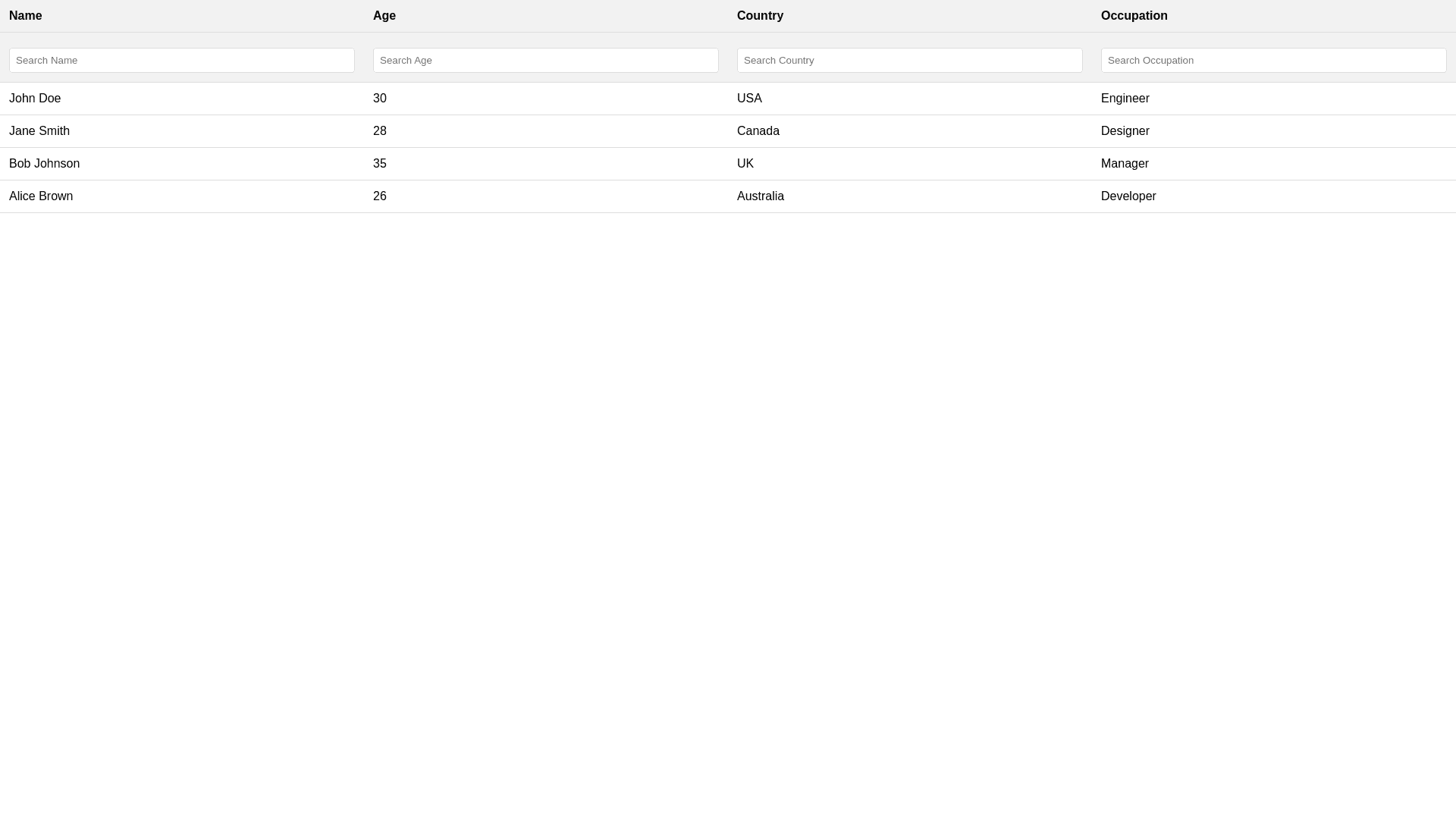The height and width of the screenshot is (819, 1456).
Task: Click the Occupation column header
Action: tap(1134, 16)
